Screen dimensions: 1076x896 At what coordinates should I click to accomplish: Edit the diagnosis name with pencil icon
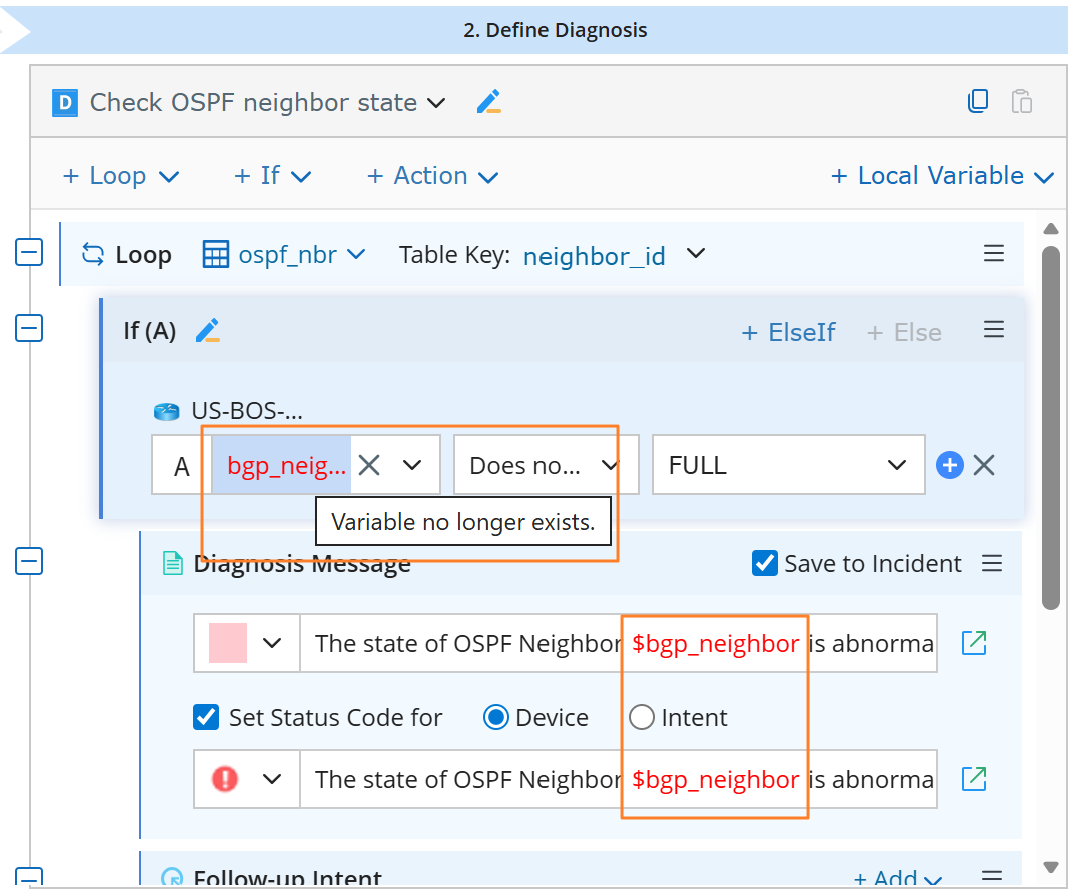pyautogui.click(x=489, y=102)
